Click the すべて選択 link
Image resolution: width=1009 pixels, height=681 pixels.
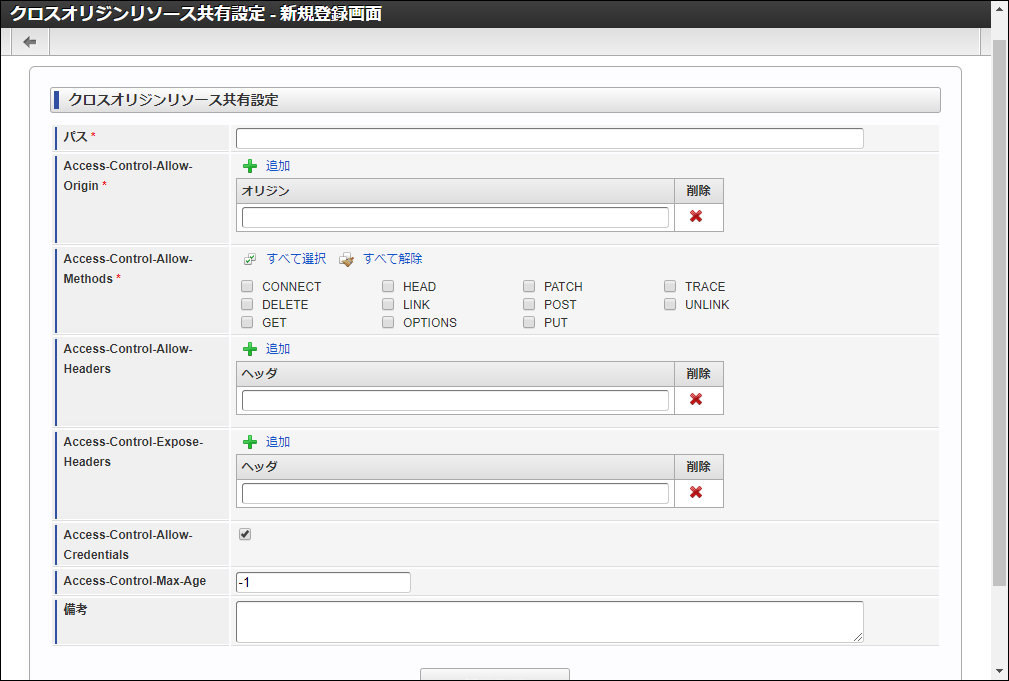(296, 259)
